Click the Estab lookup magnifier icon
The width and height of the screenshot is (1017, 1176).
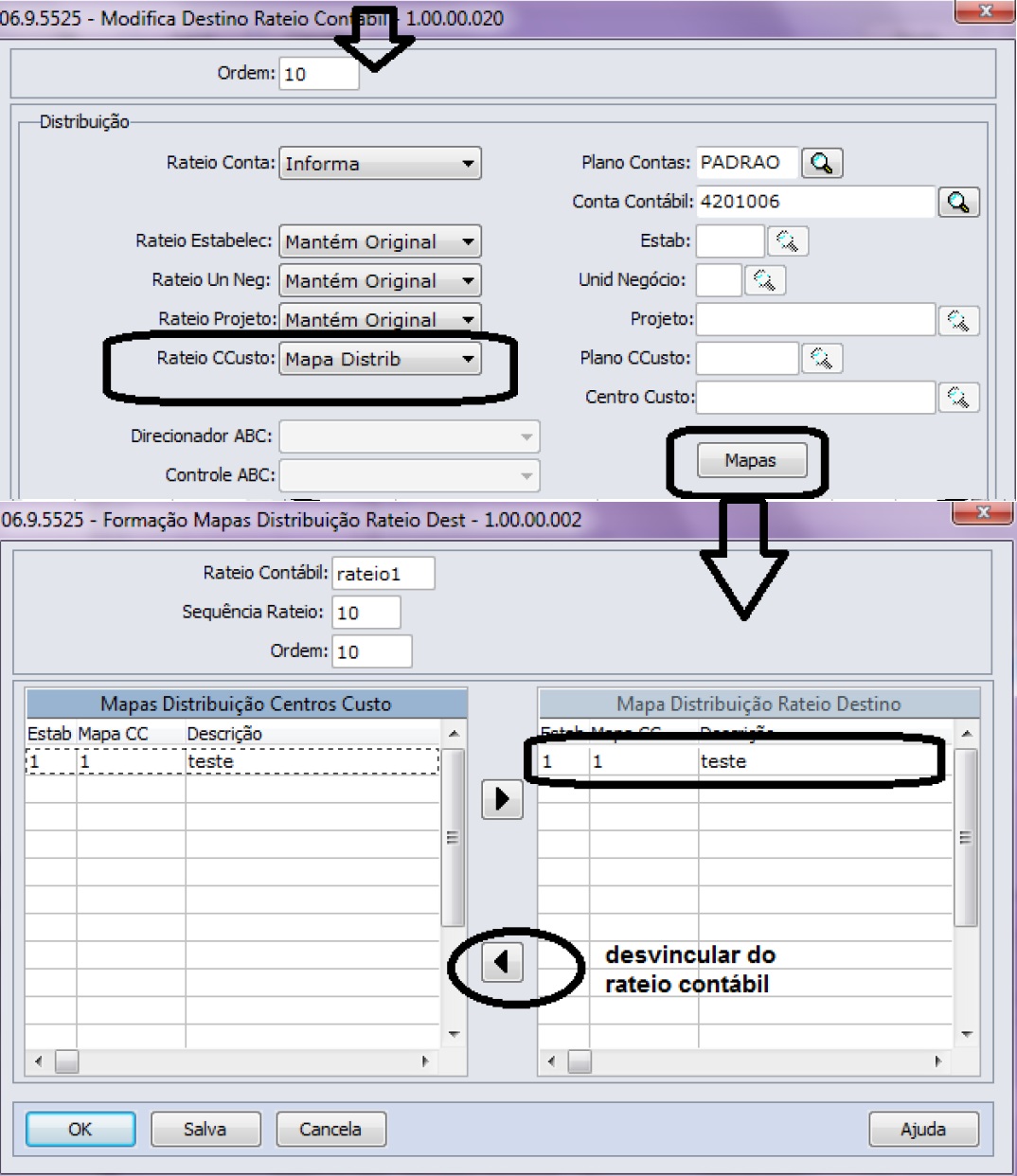tap(787, 241)
